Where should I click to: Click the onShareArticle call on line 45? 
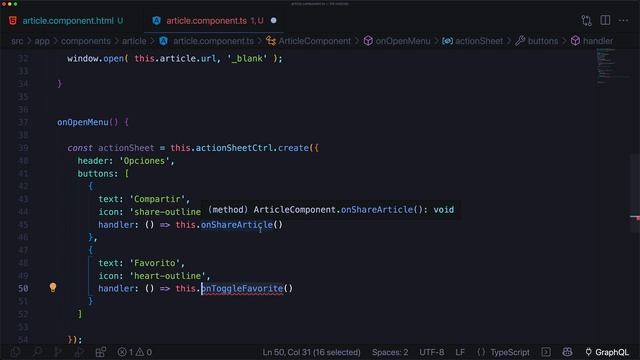click(241, 225)
